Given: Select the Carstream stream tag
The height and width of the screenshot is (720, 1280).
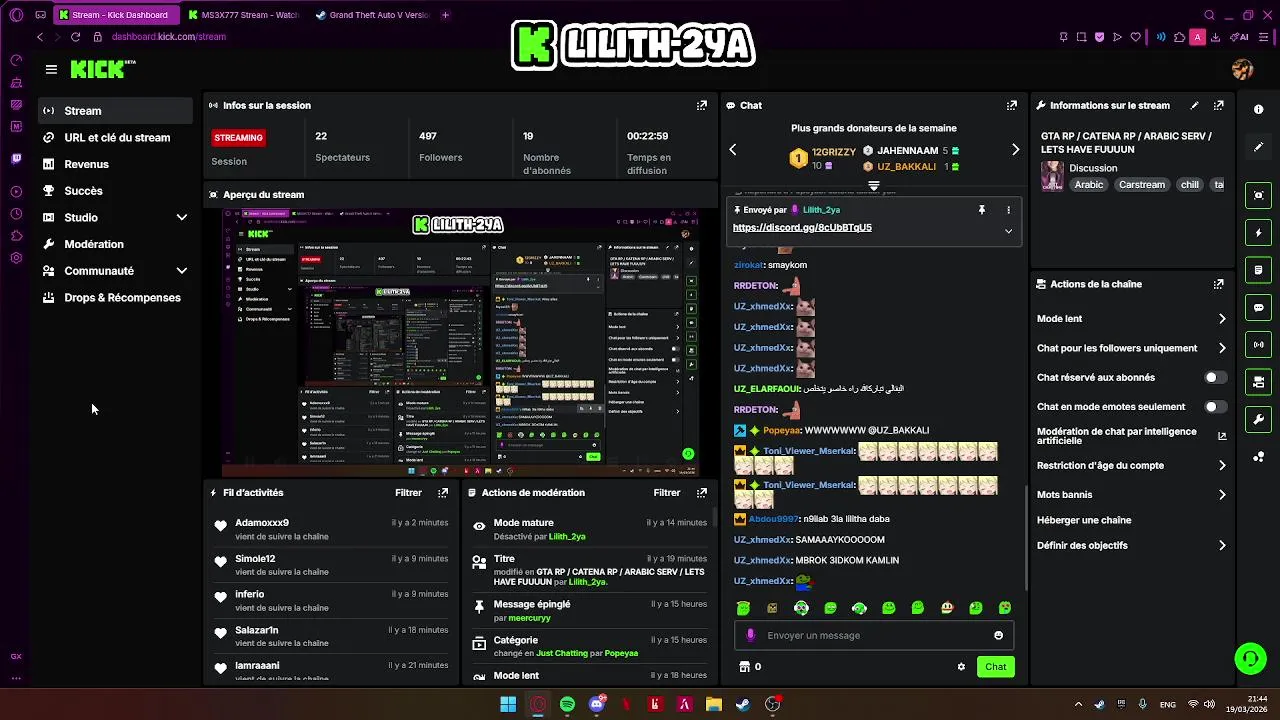Looking at the screenshot, I should 1142,184.
